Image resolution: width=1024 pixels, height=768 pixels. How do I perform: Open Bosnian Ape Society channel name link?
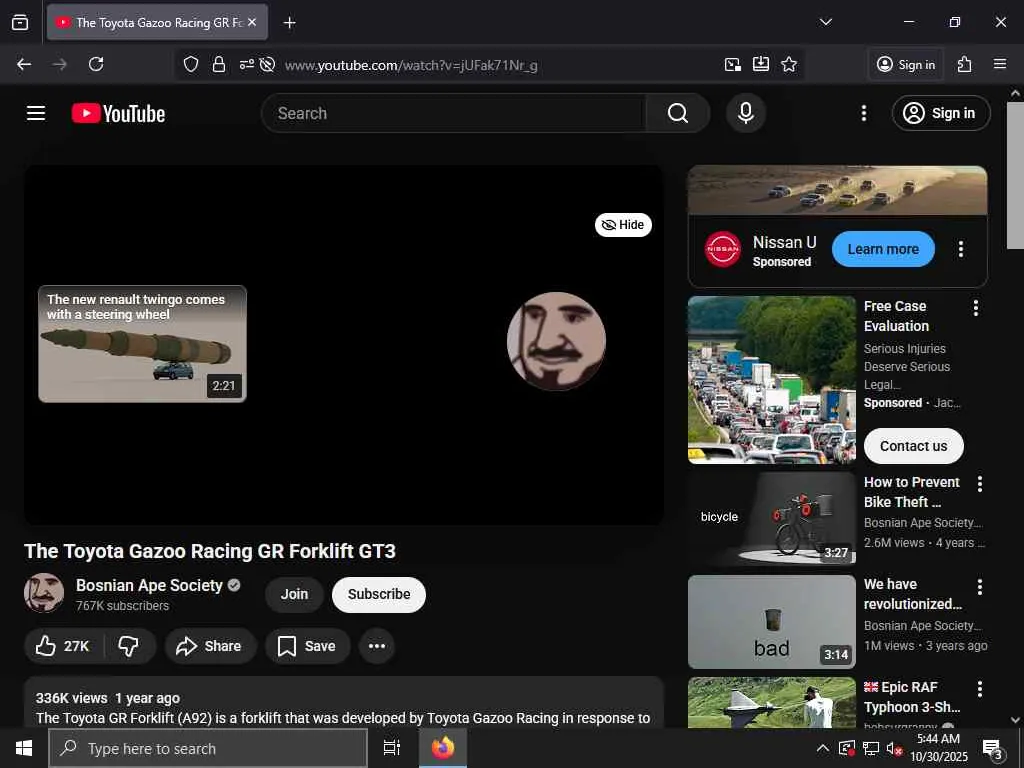[149, 585]
